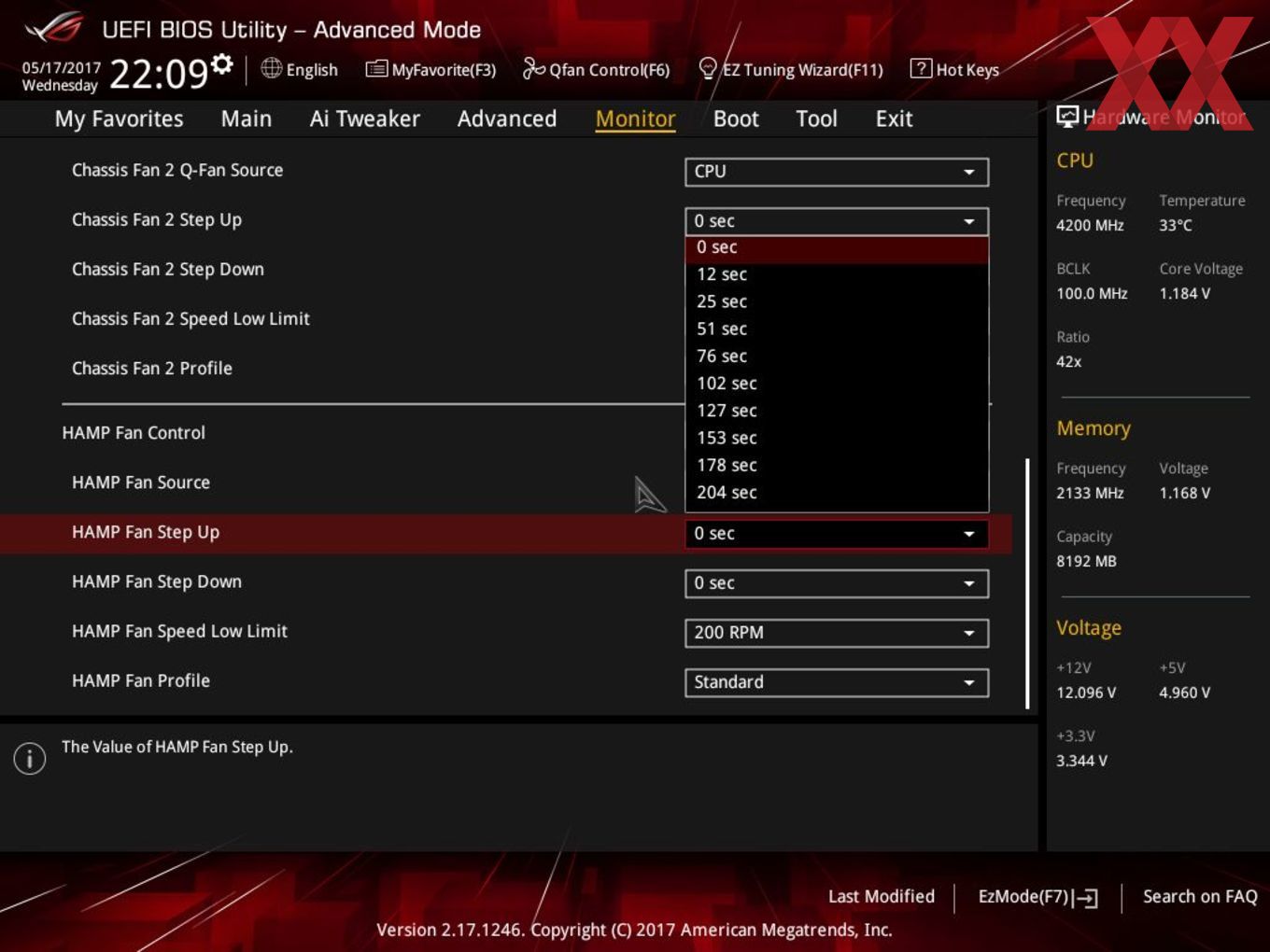The width and height of the screenshot is (1270, 952).
Task: Click the settings gear beside the clock
Action: (221, 63)
